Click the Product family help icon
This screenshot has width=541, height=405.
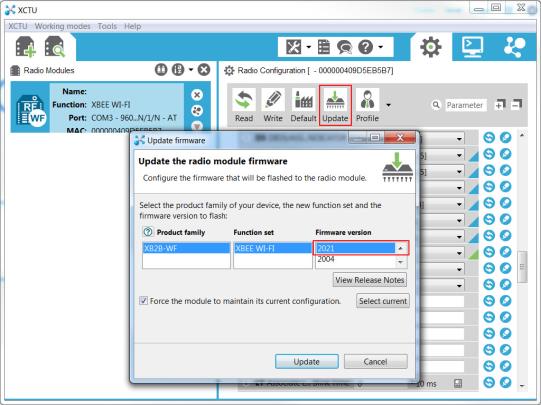coord(148,232)
